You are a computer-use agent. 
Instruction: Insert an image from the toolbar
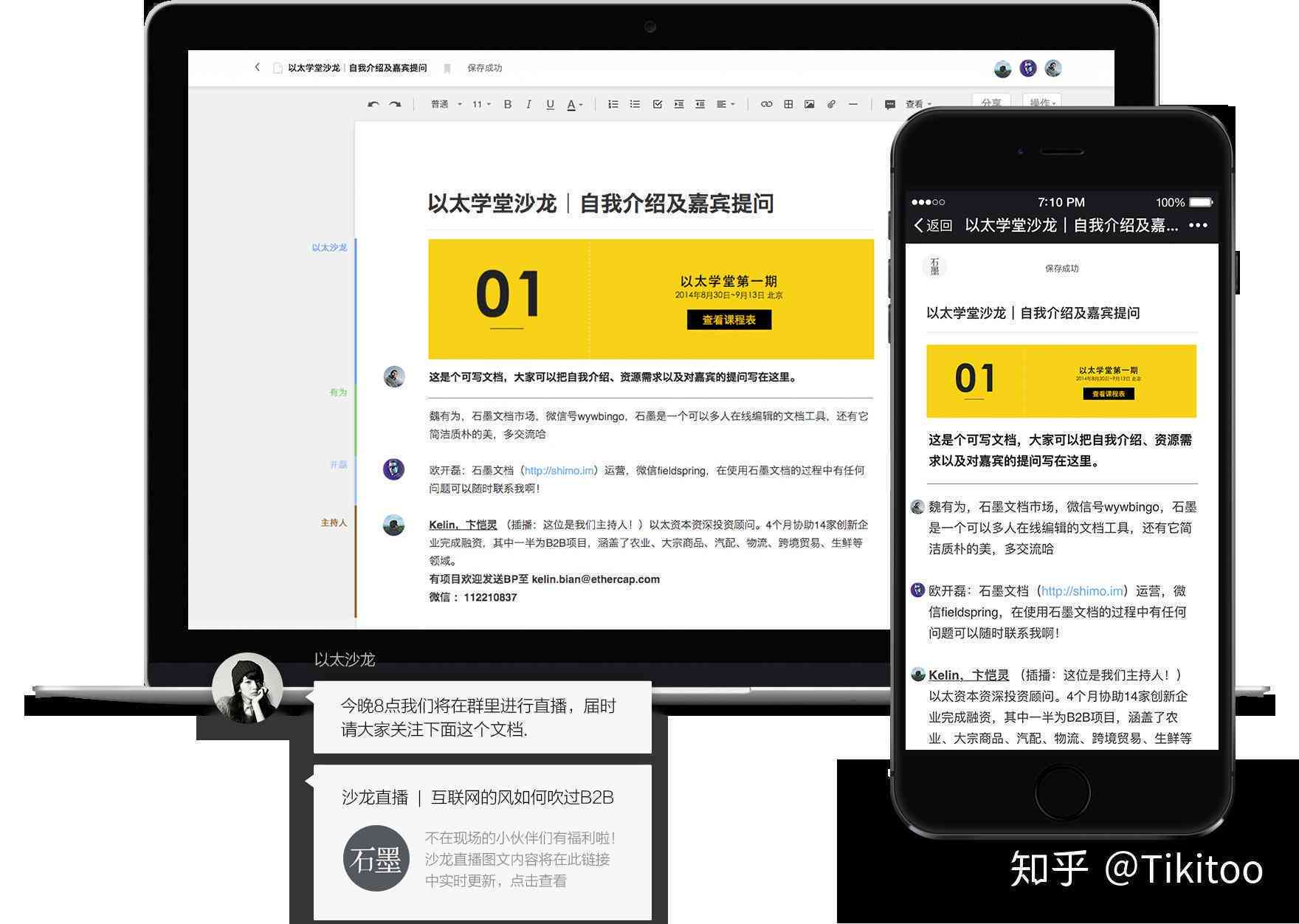tap(810, 104)
